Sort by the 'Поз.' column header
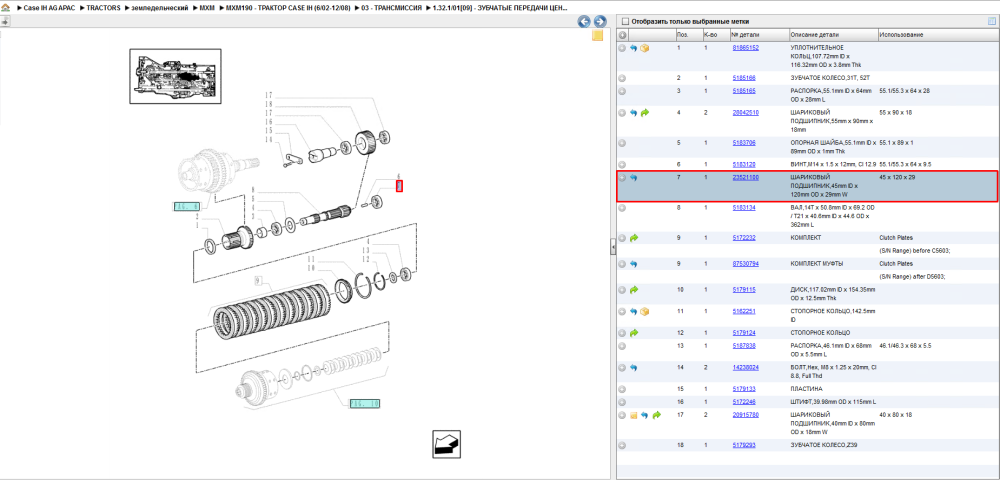This screenshot has height=480, width=1000. (x=688, y=35)
